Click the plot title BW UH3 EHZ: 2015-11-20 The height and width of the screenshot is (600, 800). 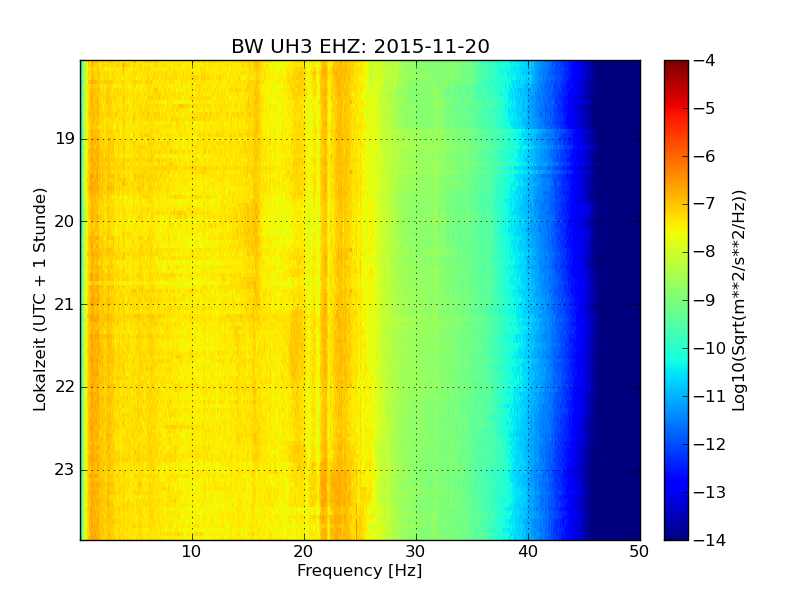(x=360, y=46)
